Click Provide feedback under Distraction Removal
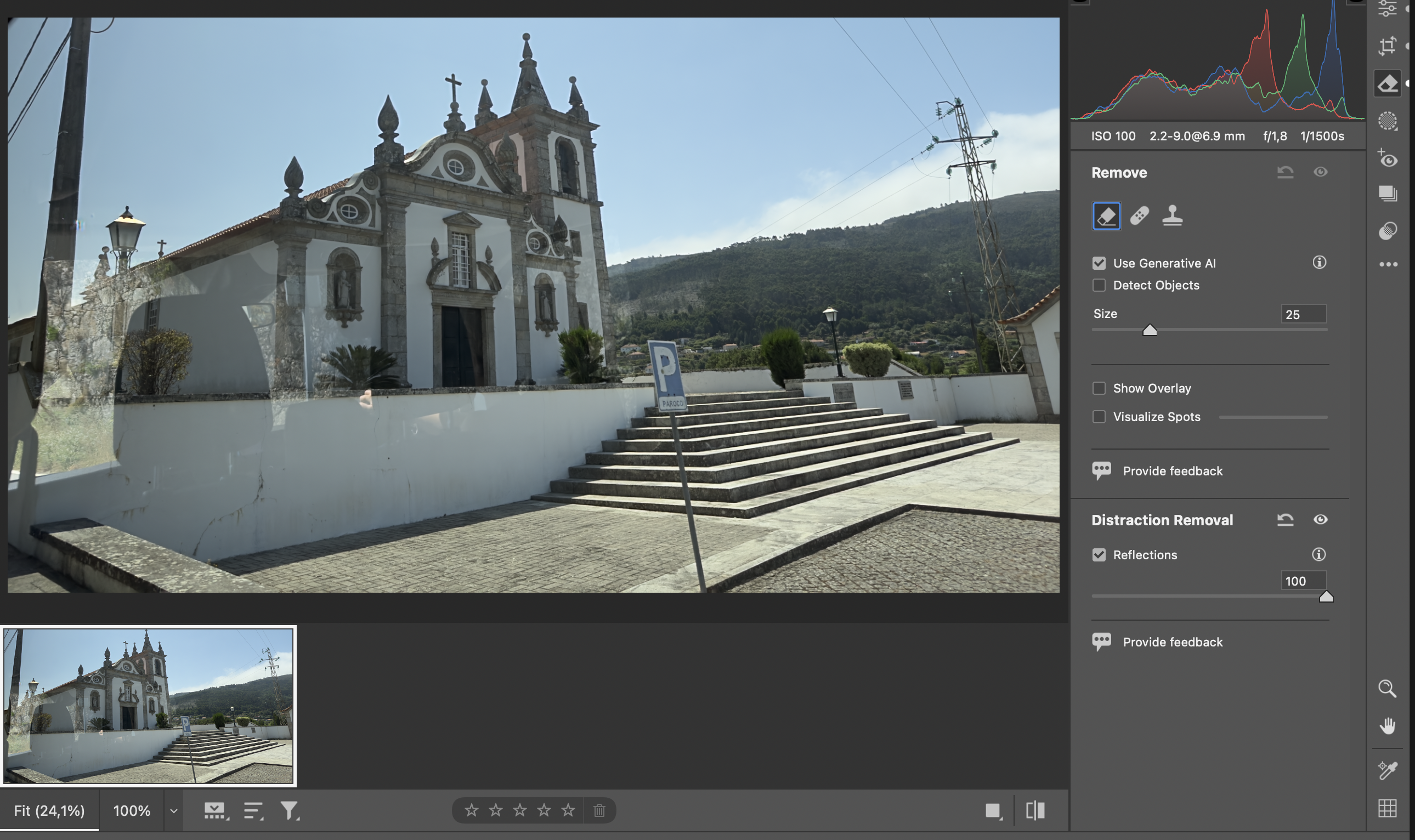This screenshot has width=1415, height=840. click(1172, 642)
